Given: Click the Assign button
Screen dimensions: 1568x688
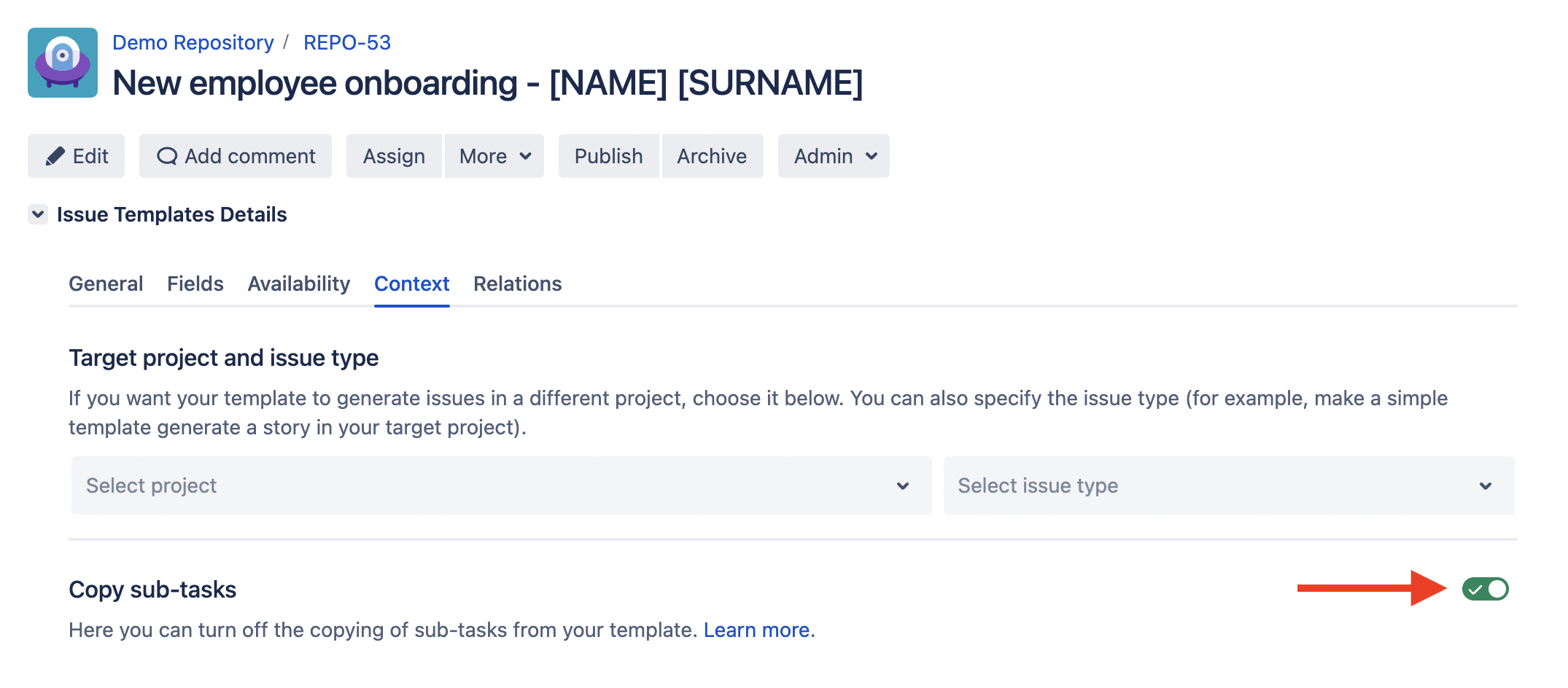Looking at the screenshot, I should tap(394, 156).
